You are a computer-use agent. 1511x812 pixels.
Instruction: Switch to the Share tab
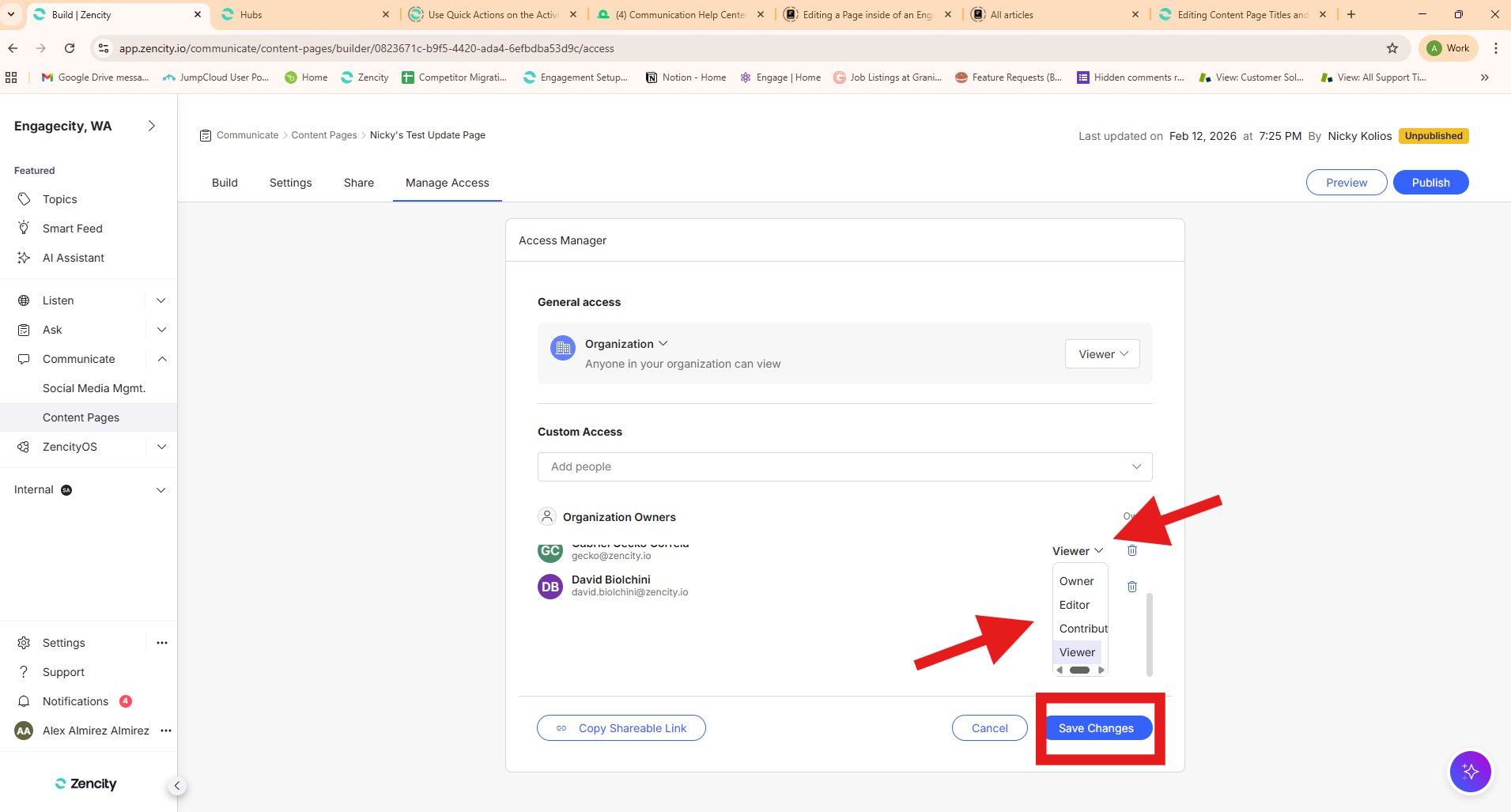click(x=358, y=183)
